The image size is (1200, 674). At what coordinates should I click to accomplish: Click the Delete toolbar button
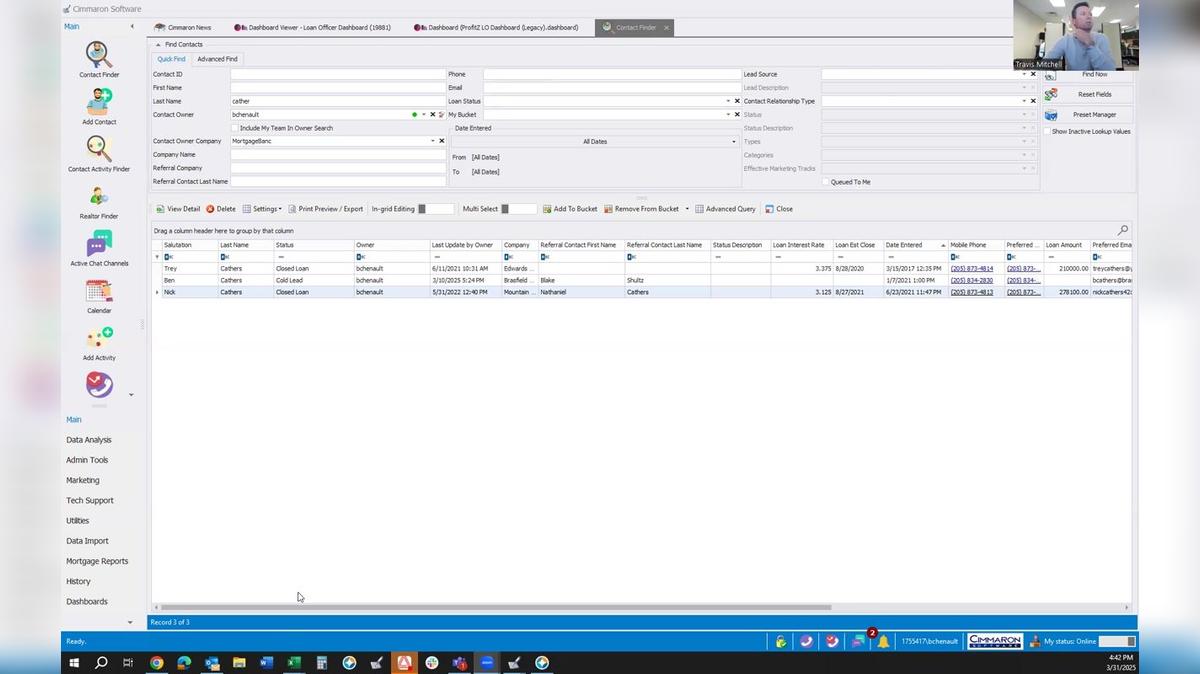pyautogui.click(x=221, y=209)
